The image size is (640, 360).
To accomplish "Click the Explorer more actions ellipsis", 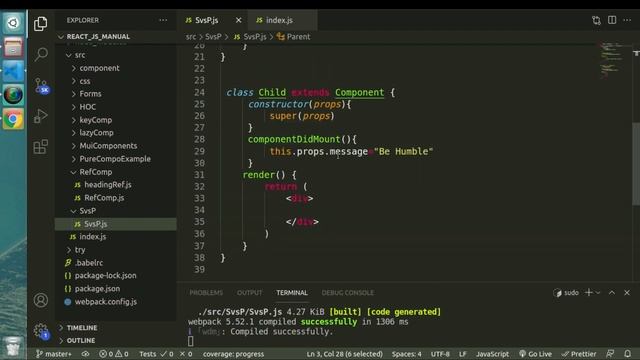I will (x=163, y=20).
